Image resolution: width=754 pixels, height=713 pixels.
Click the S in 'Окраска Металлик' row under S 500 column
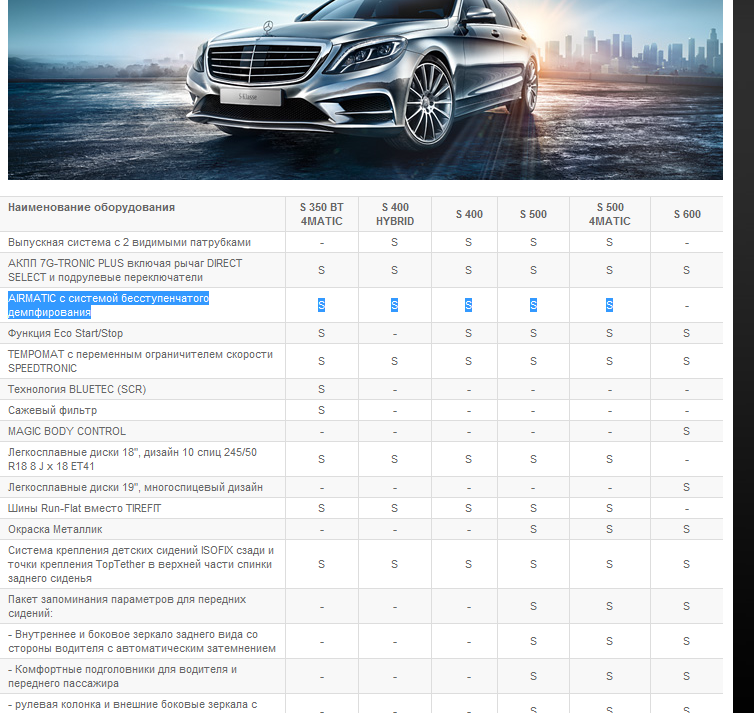tap(533, 529)
